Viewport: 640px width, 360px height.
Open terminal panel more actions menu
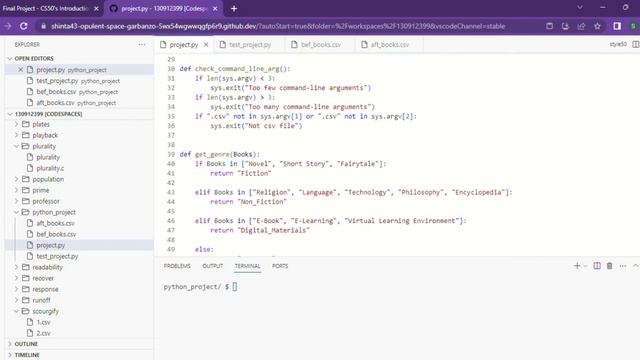[622, 266]
